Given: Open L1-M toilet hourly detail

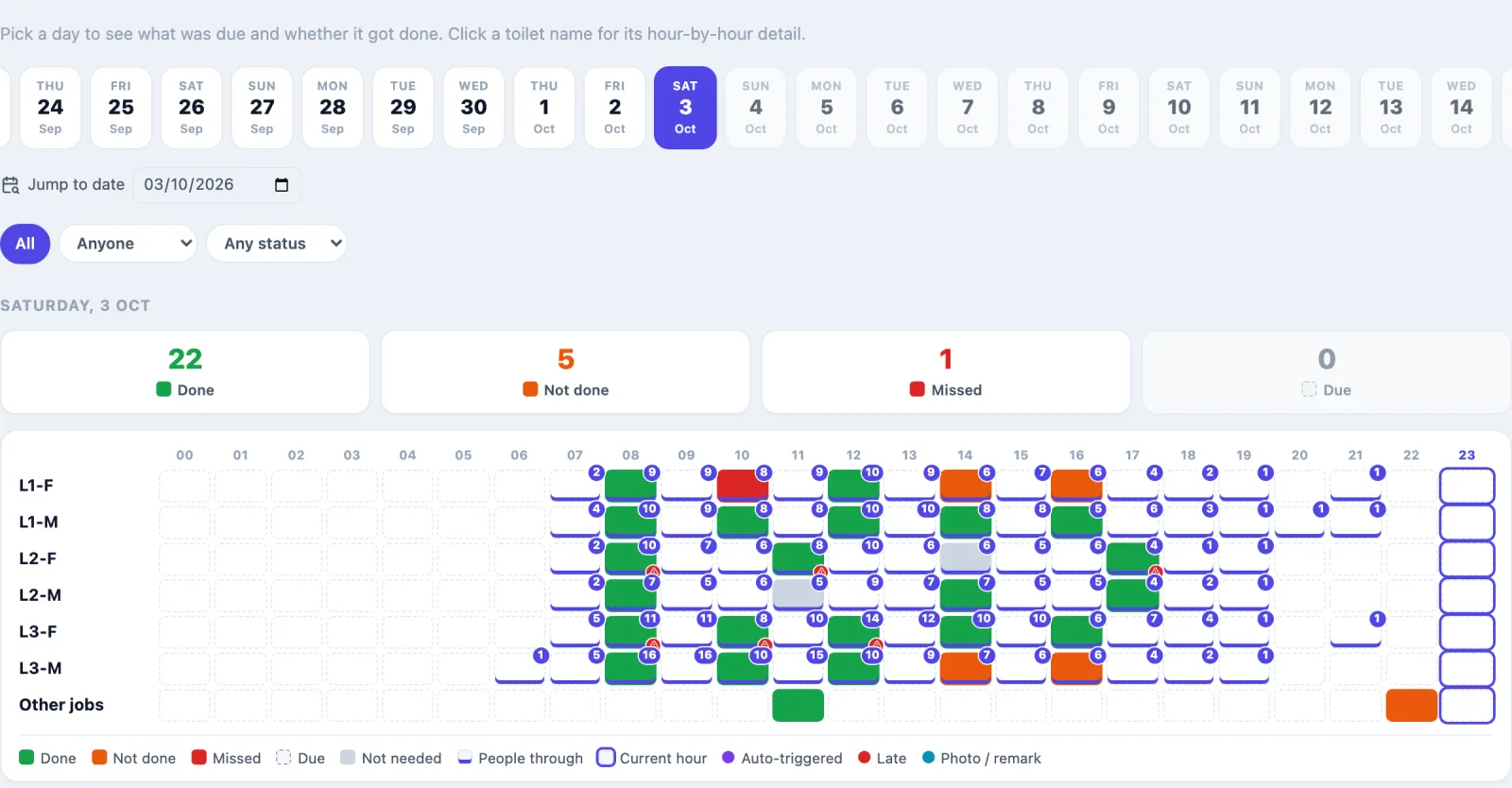Looking at the screenshot, I should pos(39,522).
